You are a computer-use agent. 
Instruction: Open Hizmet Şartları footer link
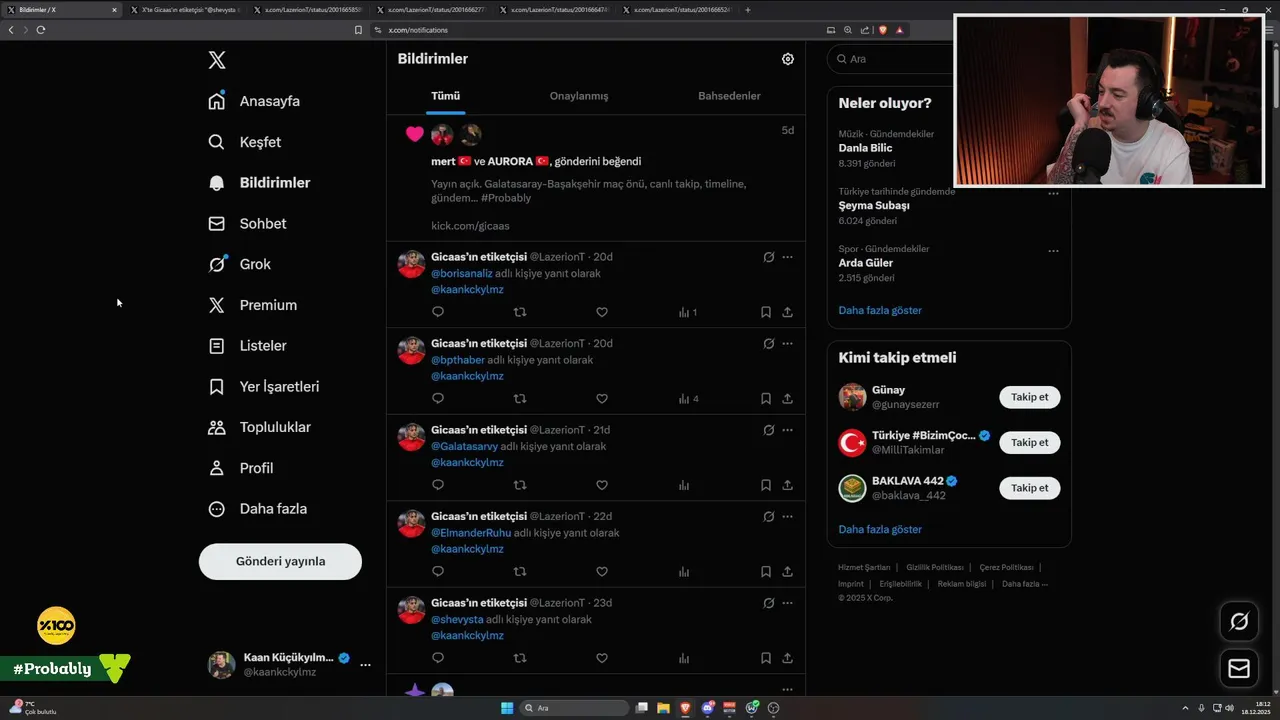pyautogui.click(x=864, y=567)
